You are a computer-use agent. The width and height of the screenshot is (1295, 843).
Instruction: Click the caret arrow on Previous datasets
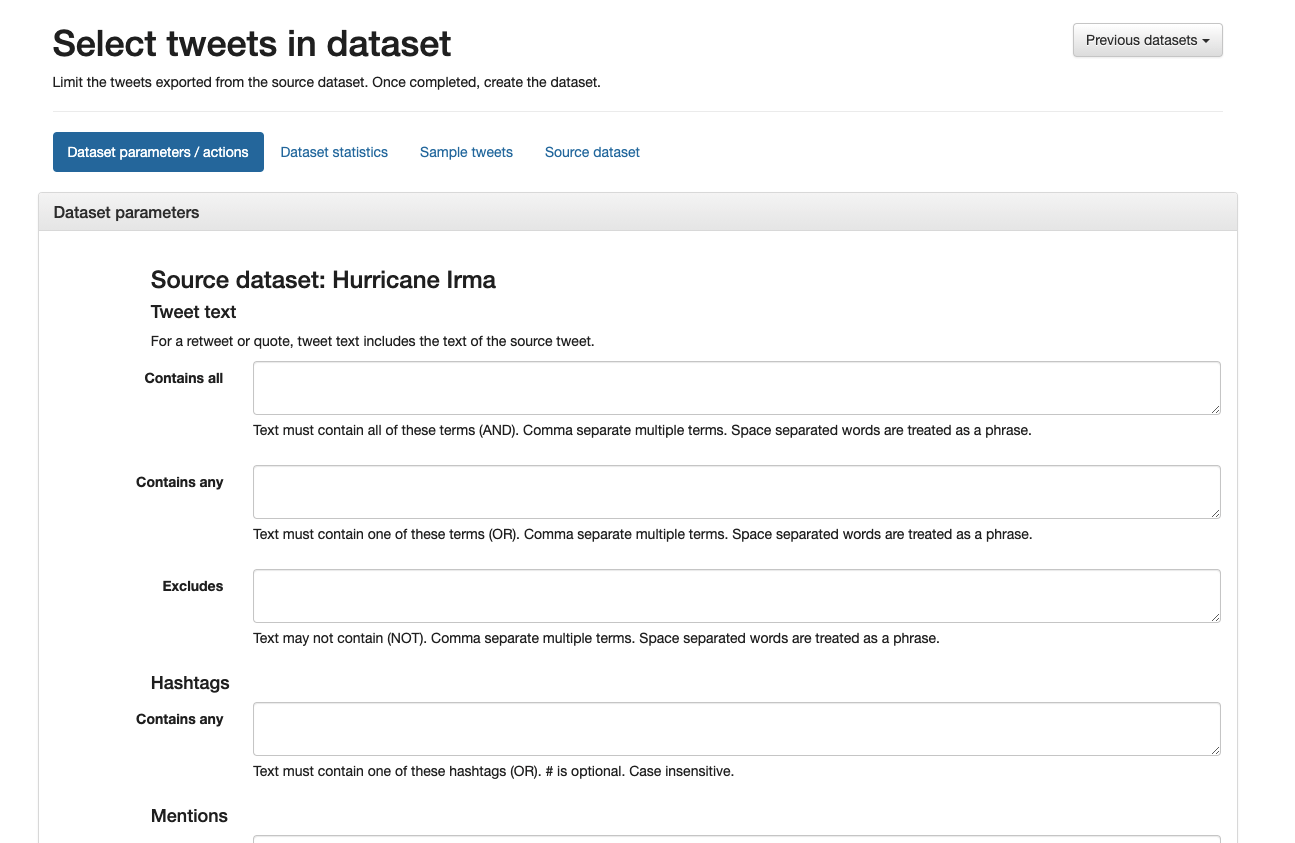tap(1207, 40)
